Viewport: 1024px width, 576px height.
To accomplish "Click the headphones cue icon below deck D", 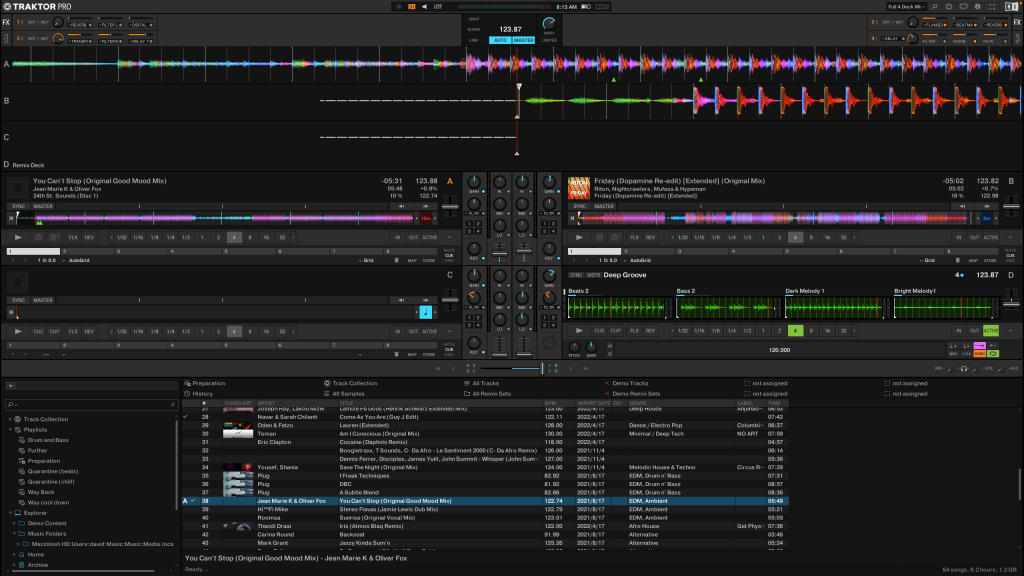I will pyautogui.click(x=963, y=369).
